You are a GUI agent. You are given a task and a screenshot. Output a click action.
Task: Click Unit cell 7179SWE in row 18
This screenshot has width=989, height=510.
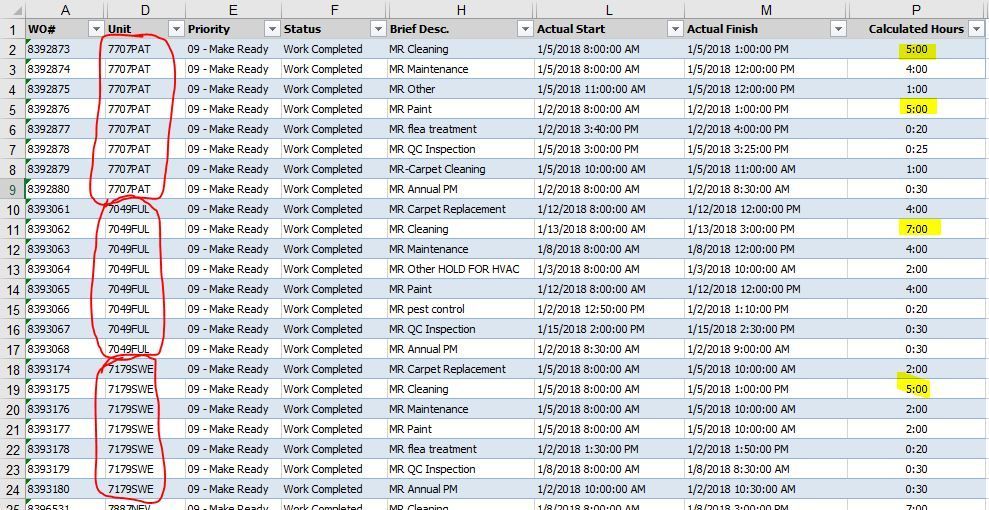(x=146, y=369)
